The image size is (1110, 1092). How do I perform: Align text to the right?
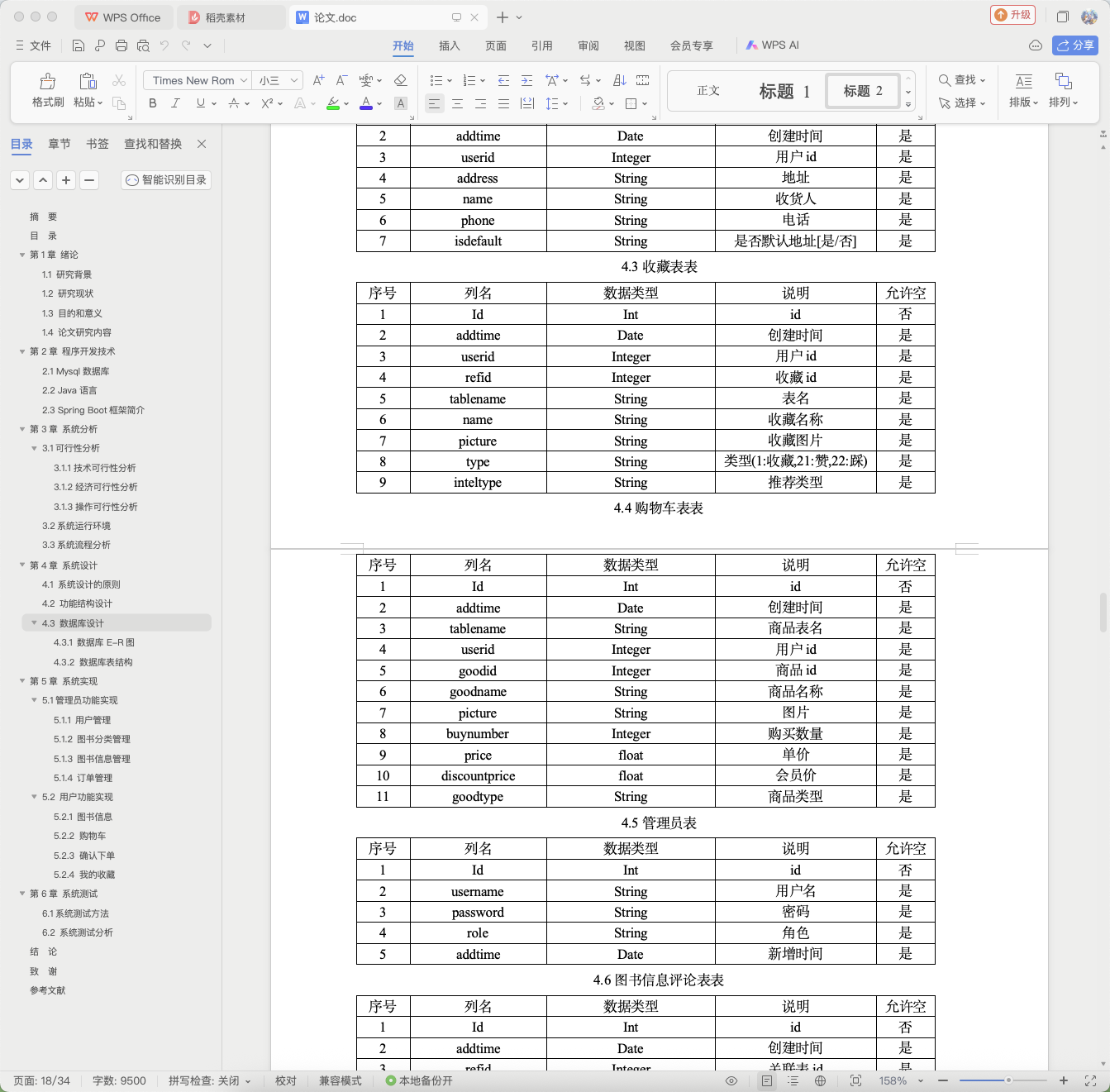coord(480,103)
